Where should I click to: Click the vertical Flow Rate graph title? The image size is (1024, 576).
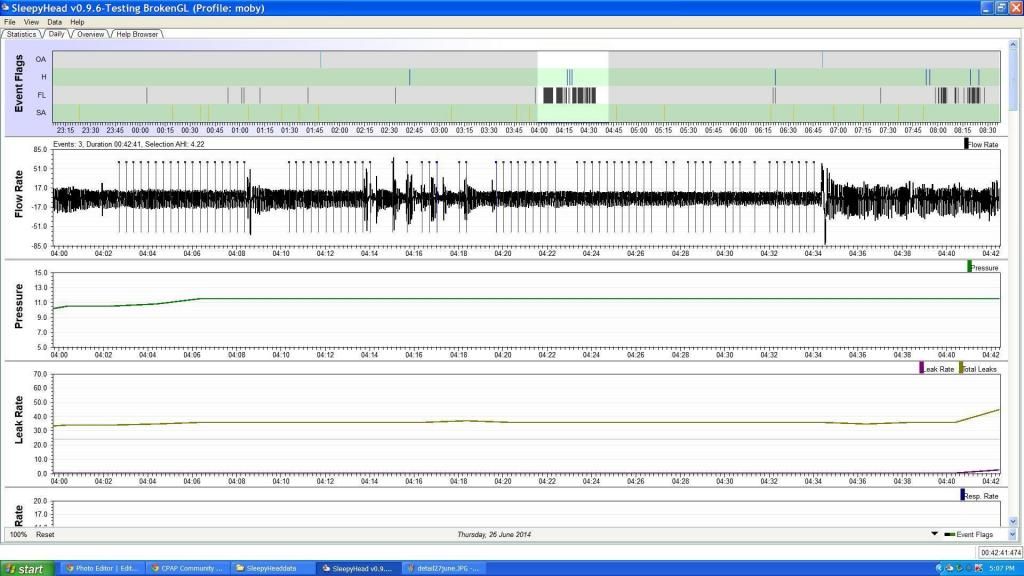19,194
